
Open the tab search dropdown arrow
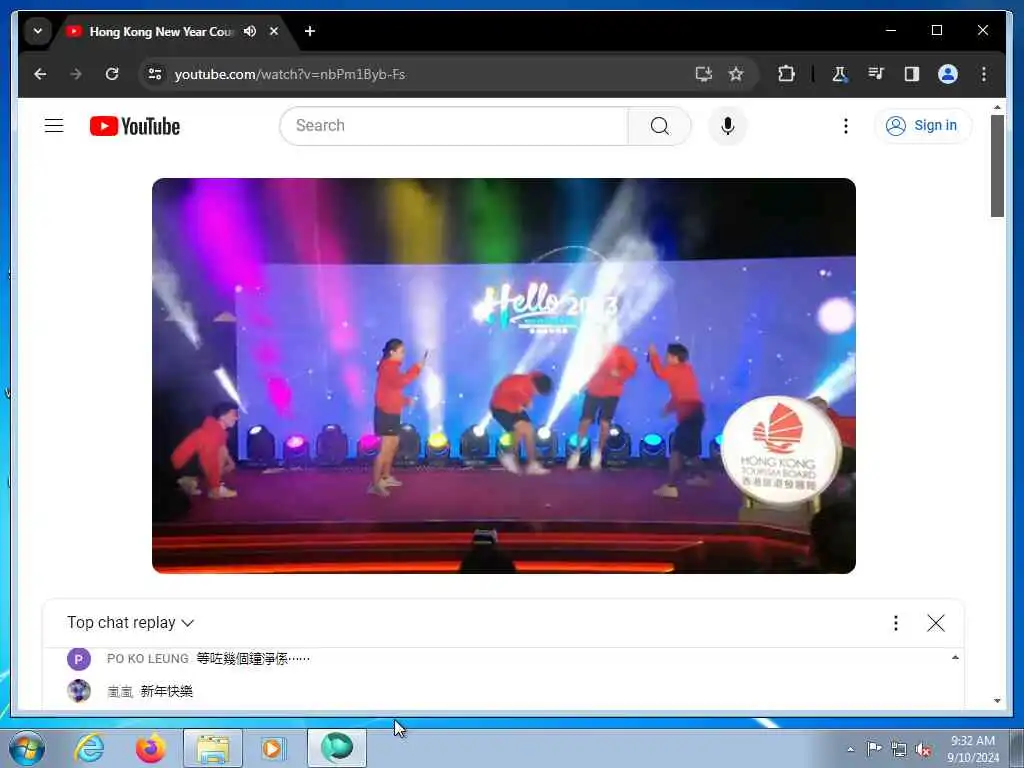click(38, 31)
